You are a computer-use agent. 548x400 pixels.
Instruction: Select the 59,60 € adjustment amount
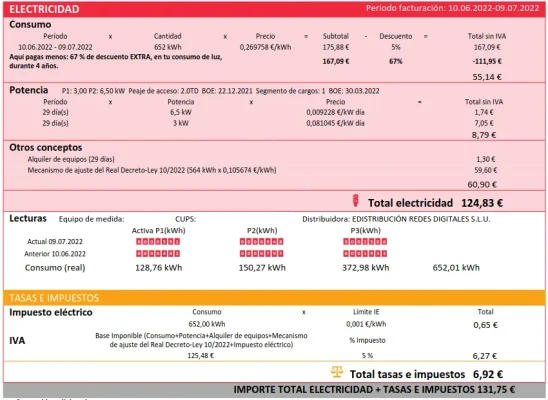click(x=485, y=170)
